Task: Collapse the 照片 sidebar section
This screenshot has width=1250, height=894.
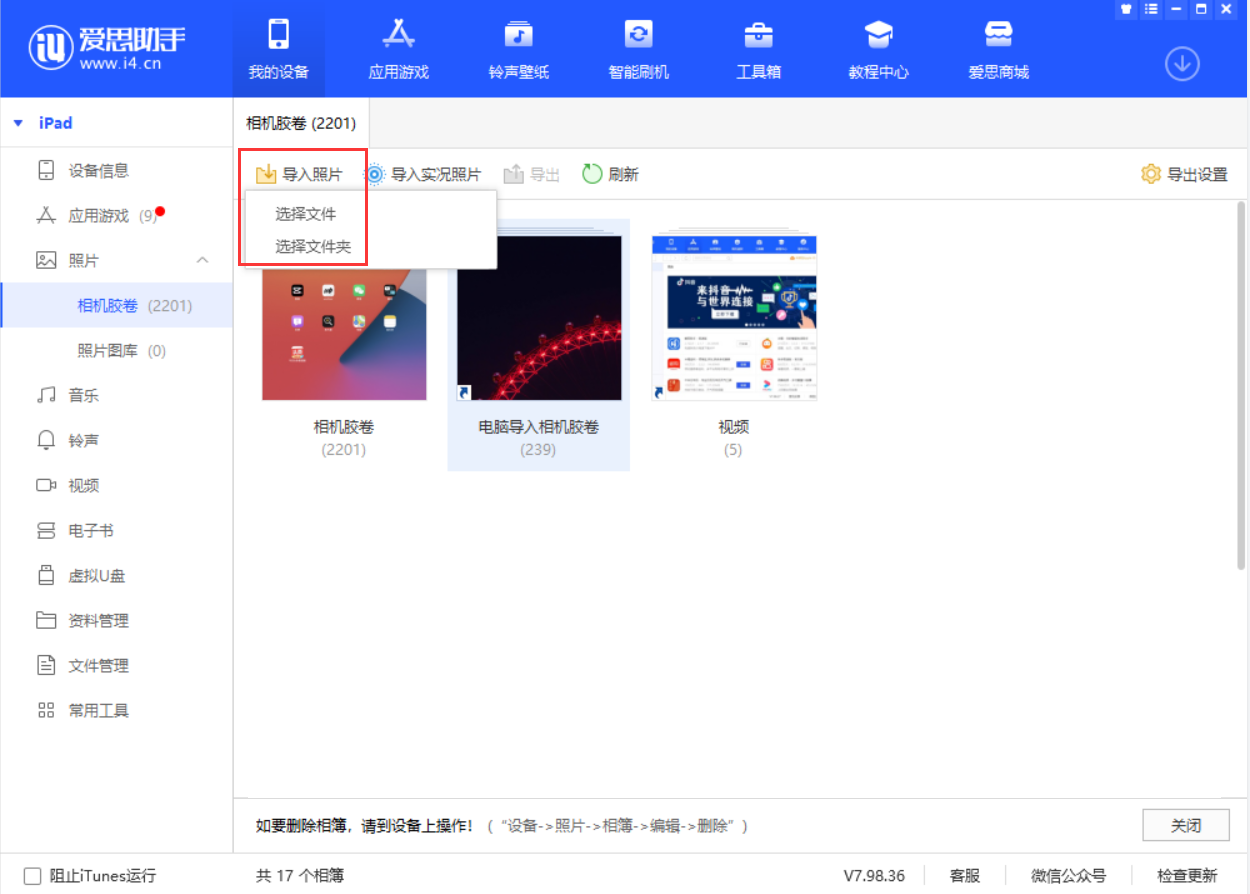Action: pos(202,260)
